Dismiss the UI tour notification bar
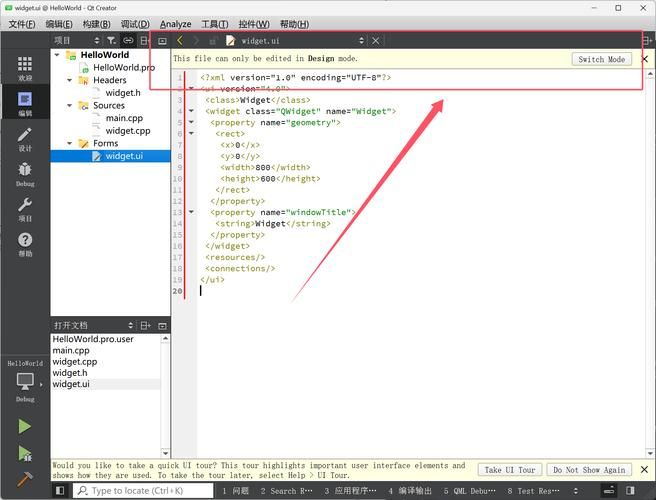656x500 pixels. [644, 469]
